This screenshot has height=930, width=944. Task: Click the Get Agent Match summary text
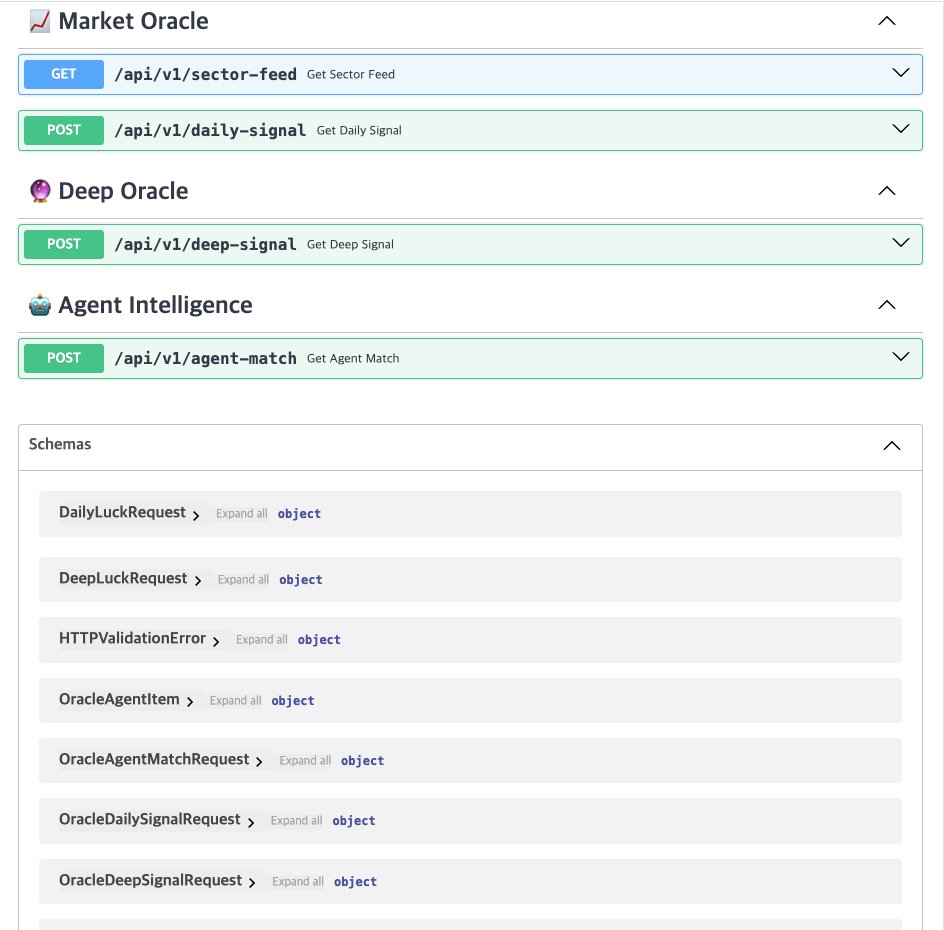pyautogui.click(x=353, y=358)
